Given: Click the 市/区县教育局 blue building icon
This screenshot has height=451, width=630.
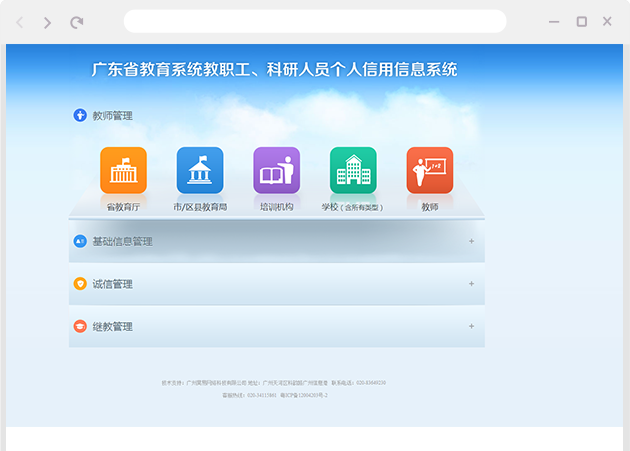Looking at the screenshot, I should point(200,171).
